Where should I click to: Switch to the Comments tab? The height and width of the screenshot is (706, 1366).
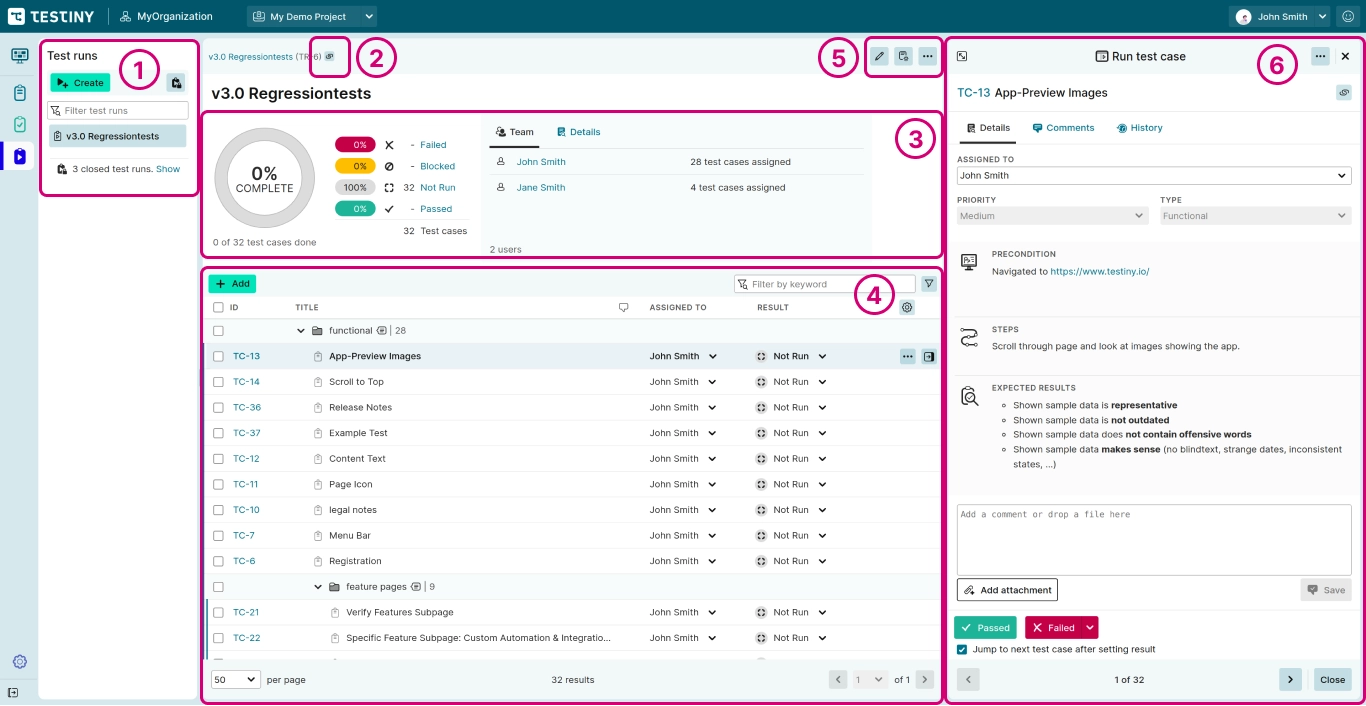(x=1063, y=128)
